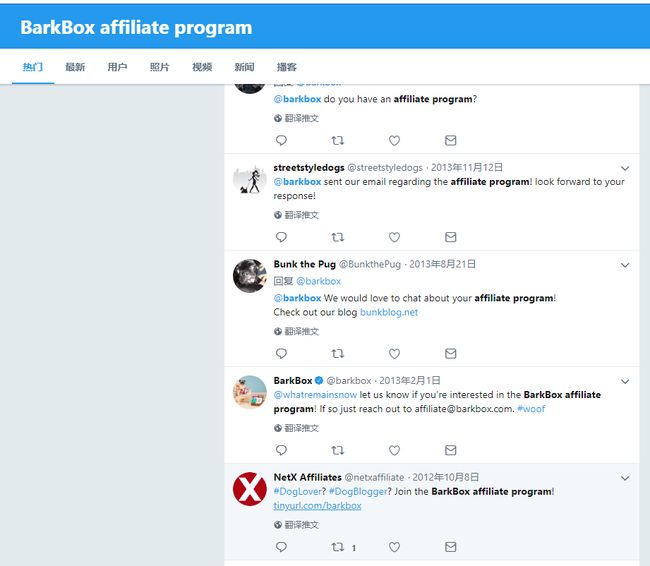Viewport: 650px width, 566px height.
Task: Open NetX Affiliates red X avatar
Action: (x=250, y=489)
